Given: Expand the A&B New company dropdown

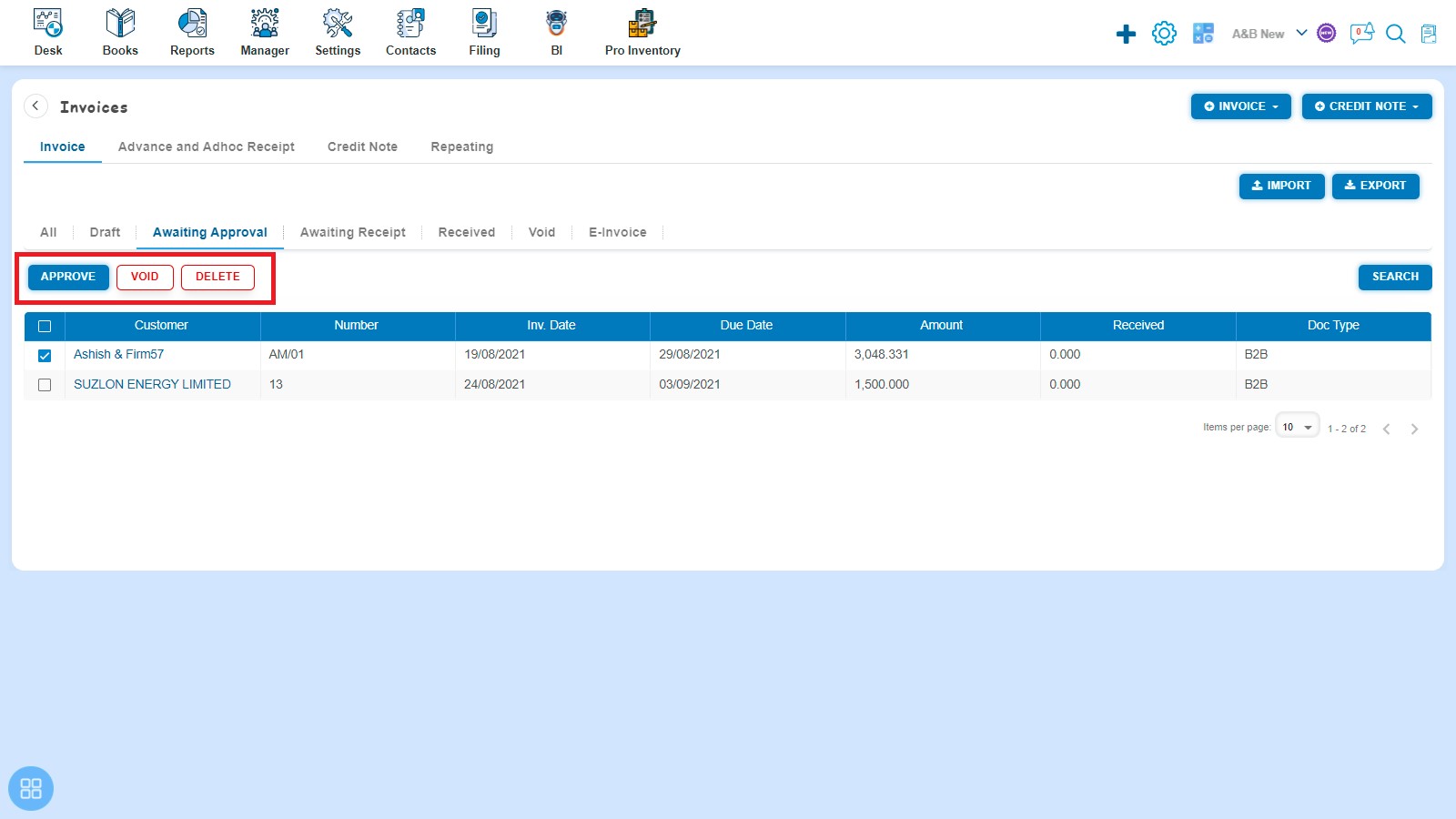Looking at the screenshot, I should click(x=1269, y=34).
